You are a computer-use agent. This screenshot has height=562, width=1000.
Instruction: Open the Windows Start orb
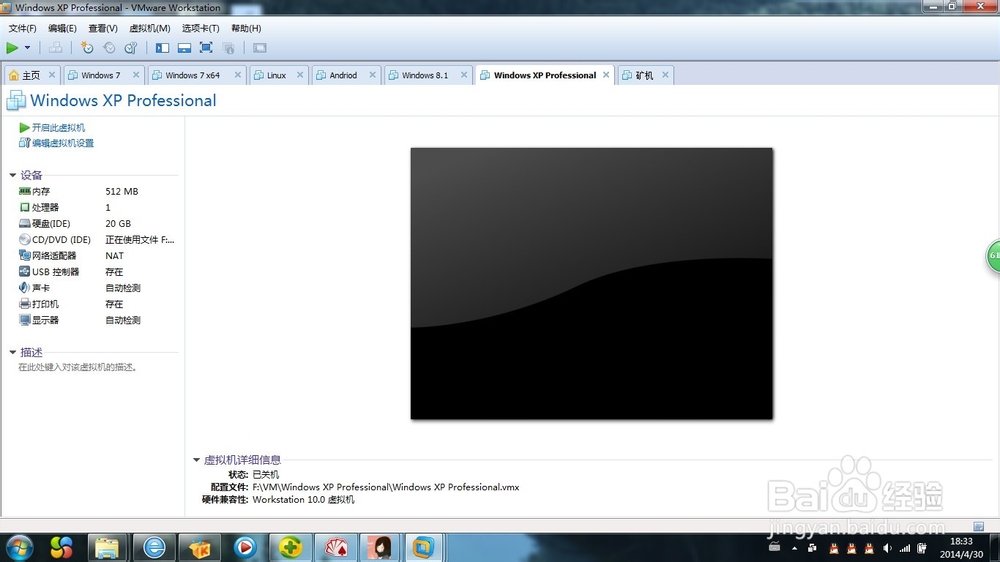click(19, 547)
